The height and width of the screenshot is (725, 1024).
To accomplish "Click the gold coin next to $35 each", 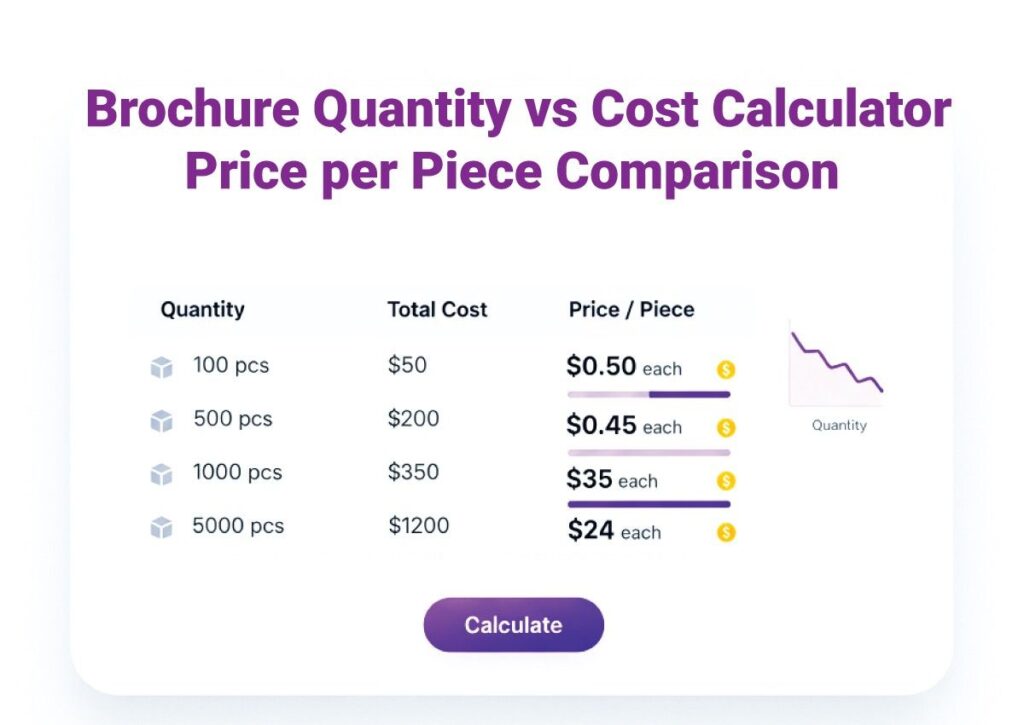I will pyautogui.click(x=726, y=481).
